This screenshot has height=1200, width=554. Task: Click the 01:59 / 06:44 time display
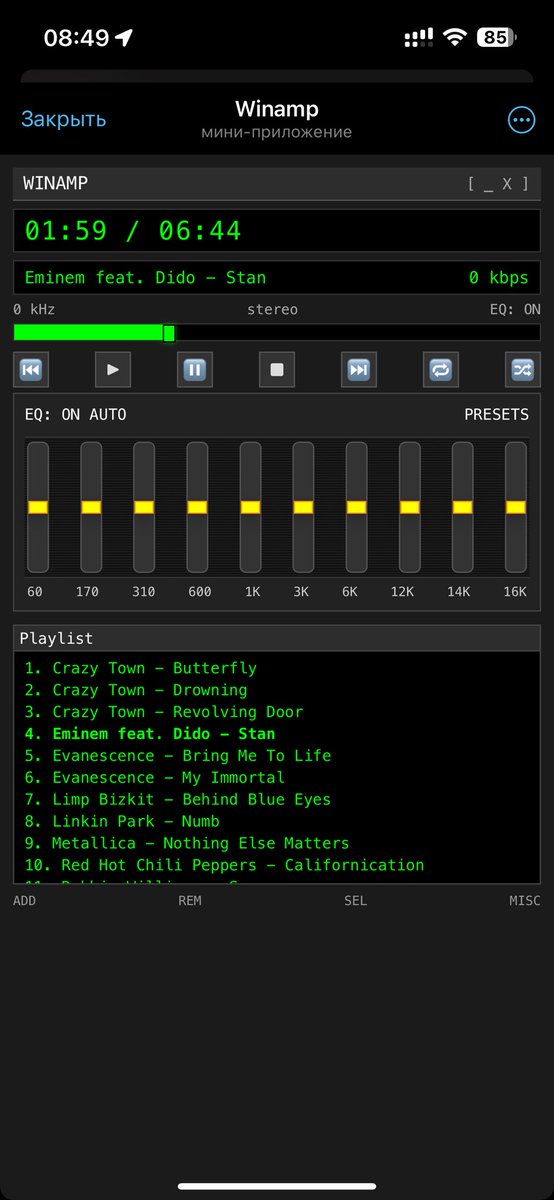(277, 231)
